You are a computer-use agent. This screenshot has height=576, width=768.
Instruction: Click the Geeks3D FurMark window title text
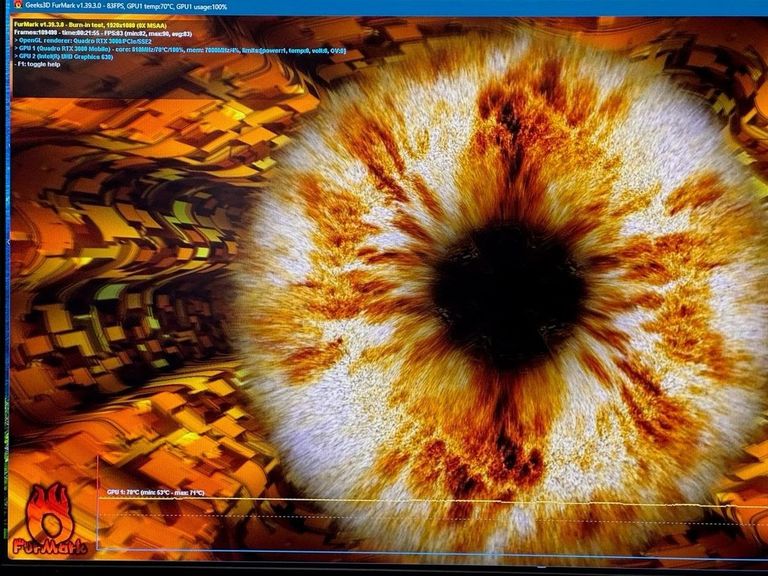click(63, 7)
